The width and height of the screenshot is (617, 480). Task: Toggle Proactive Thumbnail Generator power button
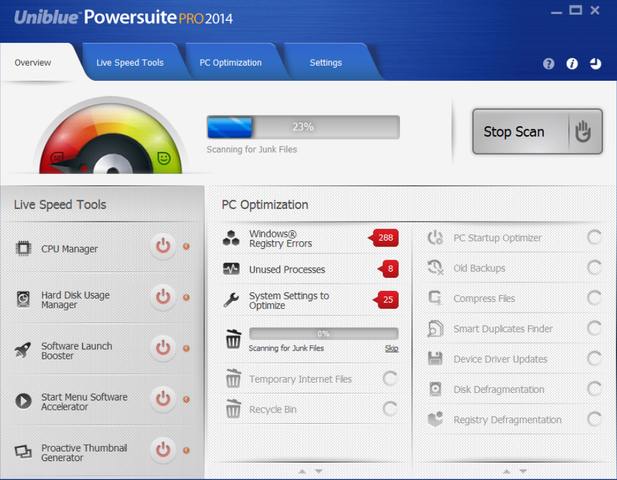pos(163,450)
